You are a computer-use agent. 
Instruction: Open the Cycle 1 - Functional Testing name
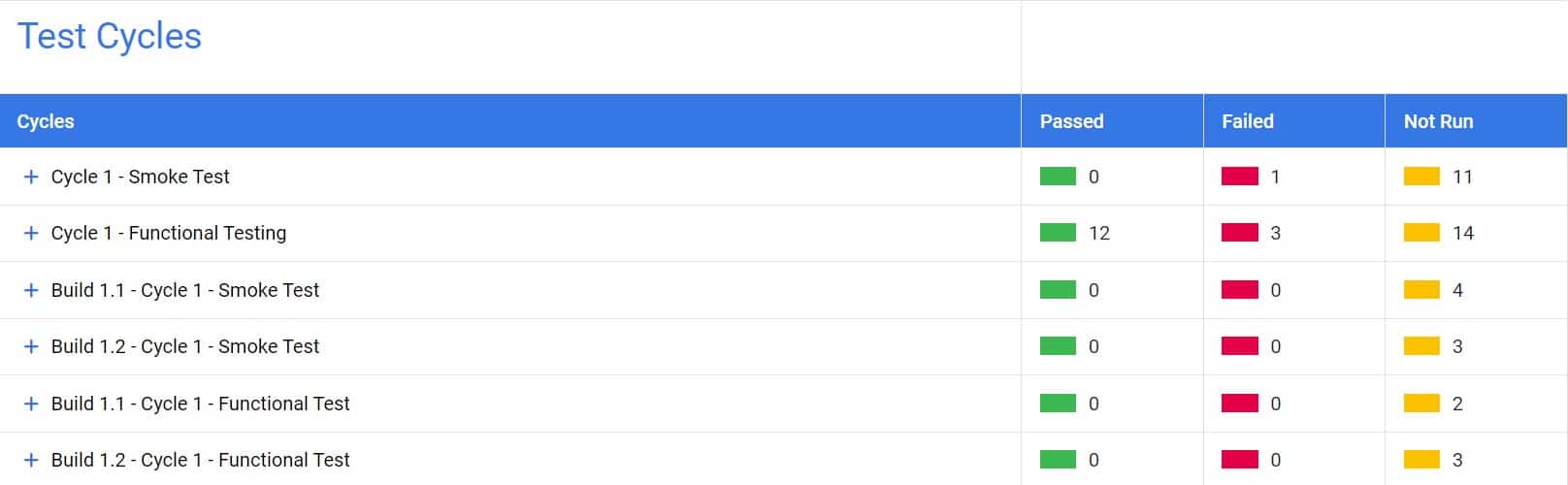click(169, 233)
